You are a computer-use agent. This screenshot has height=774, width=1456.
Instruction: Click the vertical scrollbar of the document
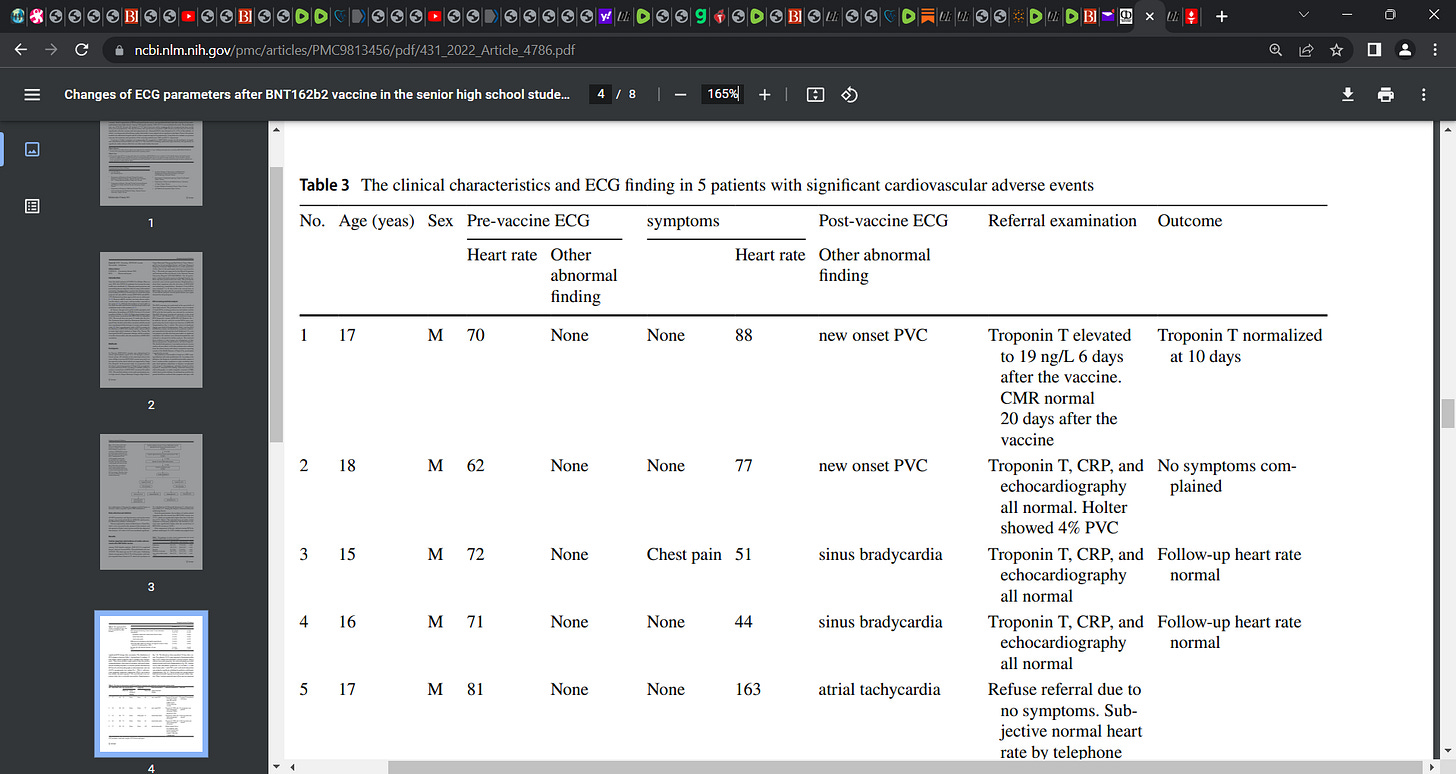[1447, 412]
